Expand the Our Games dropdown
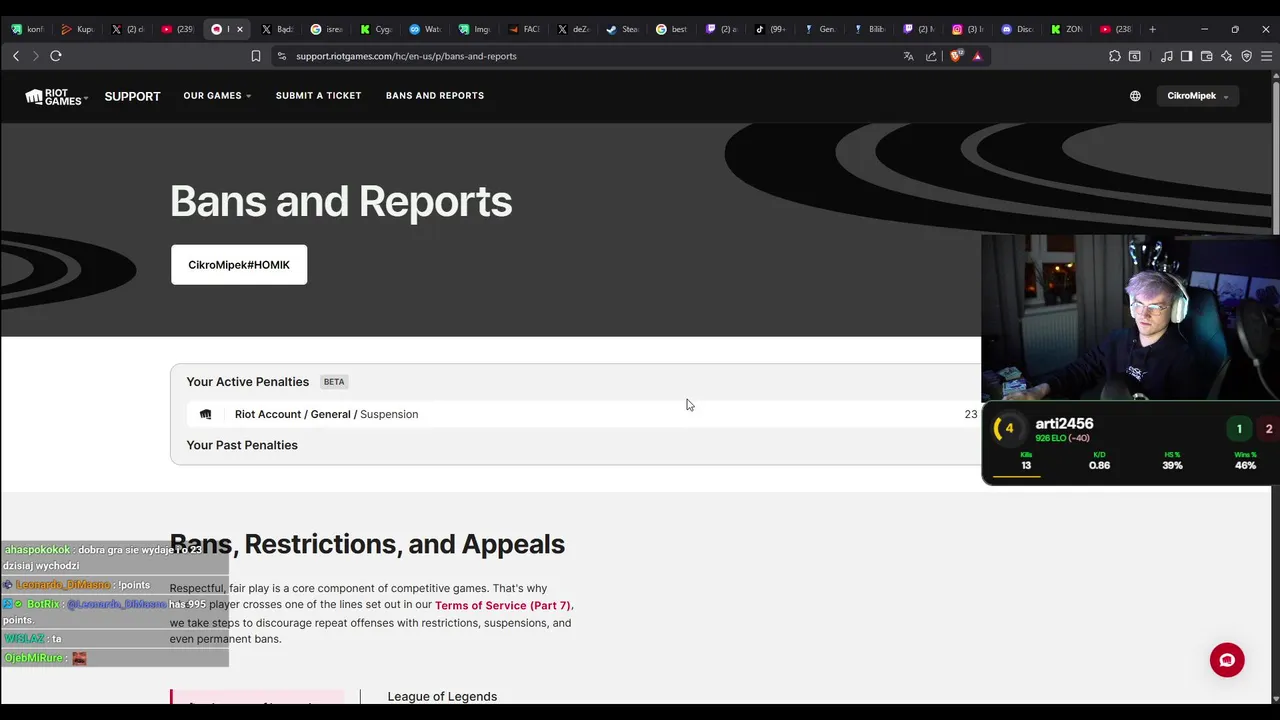 [x=217, y=96]
